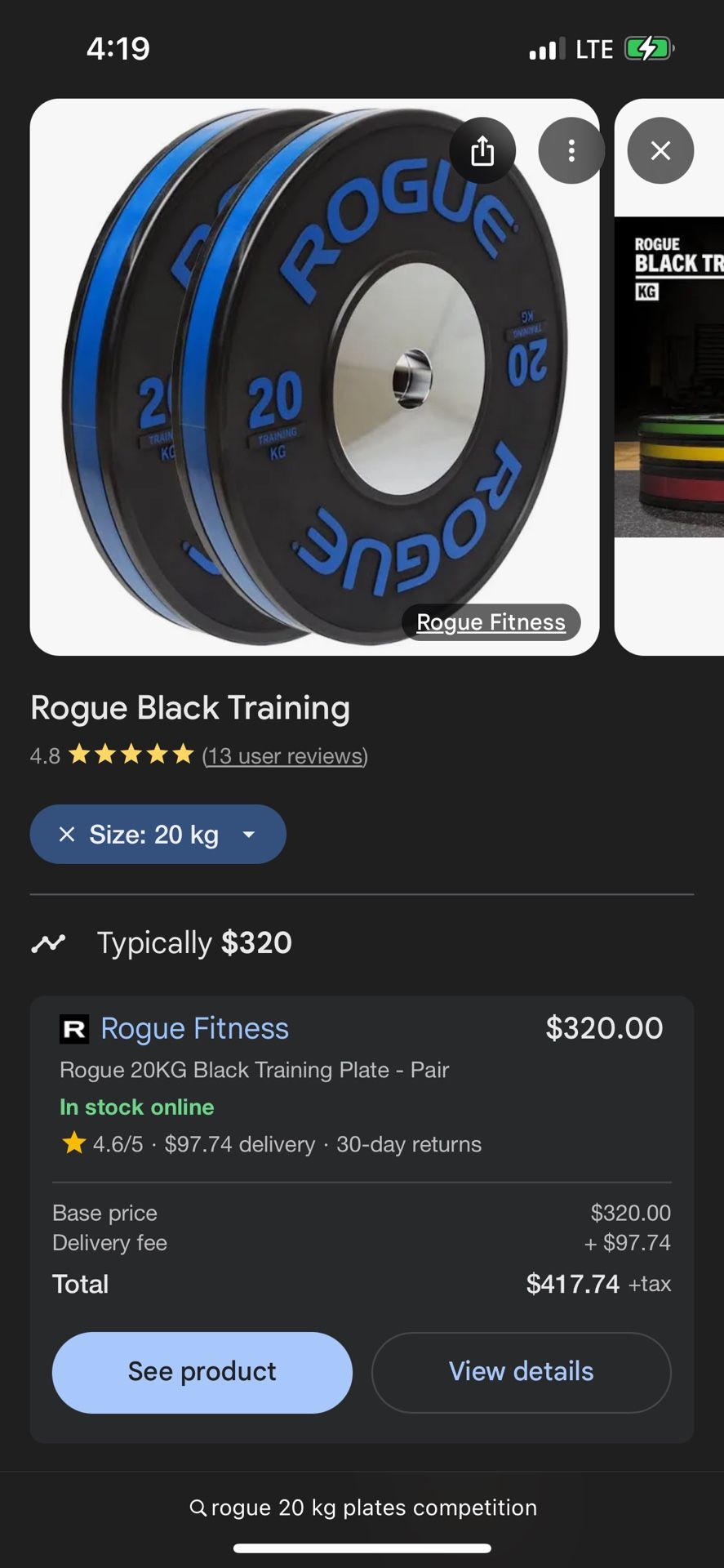
Task: Tap the $417.74 total price row
Action: (362, 1284)
